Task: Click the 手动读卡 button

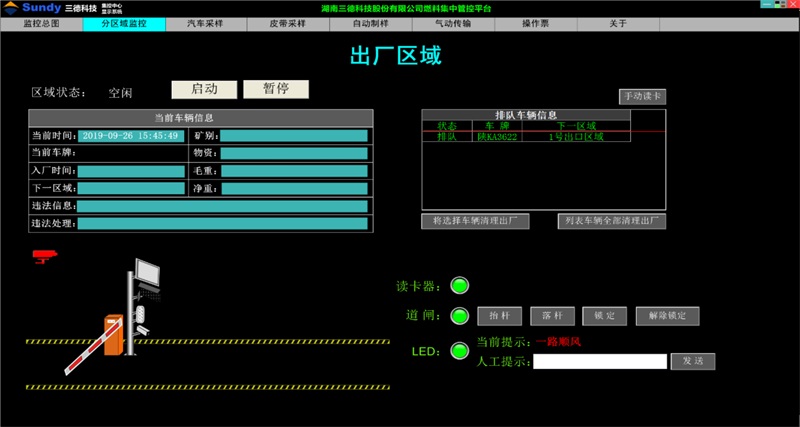Action: click(642, 97)
